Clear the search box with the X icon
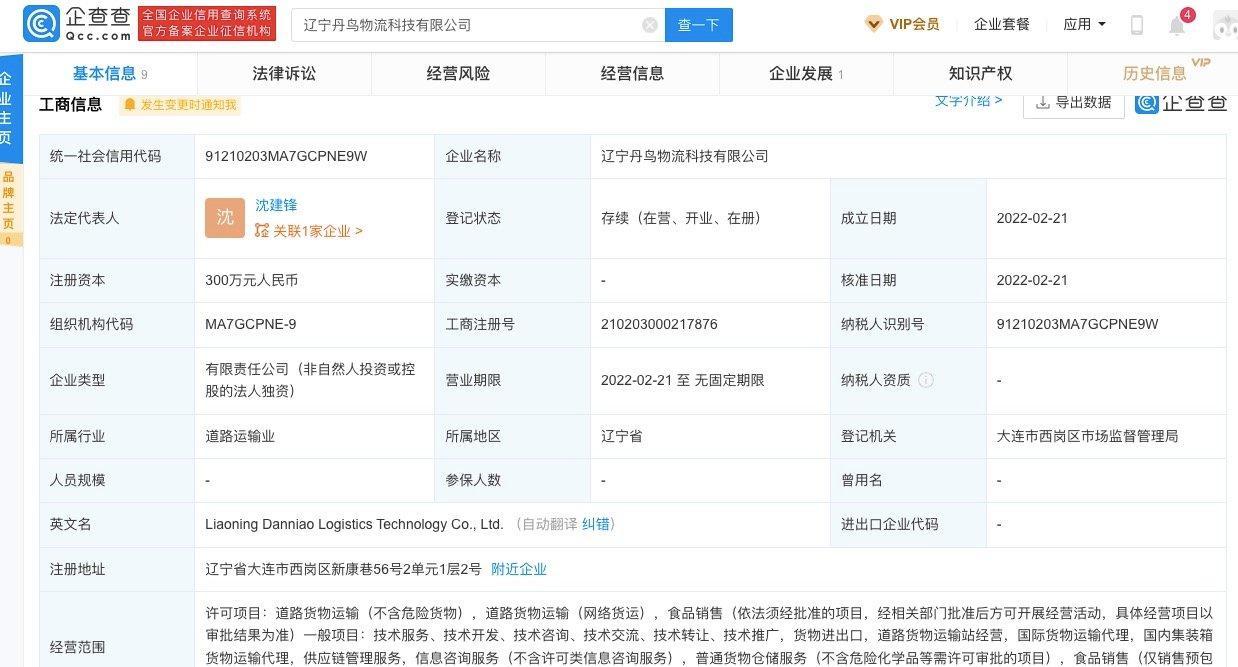Viewport: 1238px width, 667px height. pyautogui.click(x=650, y=25)
